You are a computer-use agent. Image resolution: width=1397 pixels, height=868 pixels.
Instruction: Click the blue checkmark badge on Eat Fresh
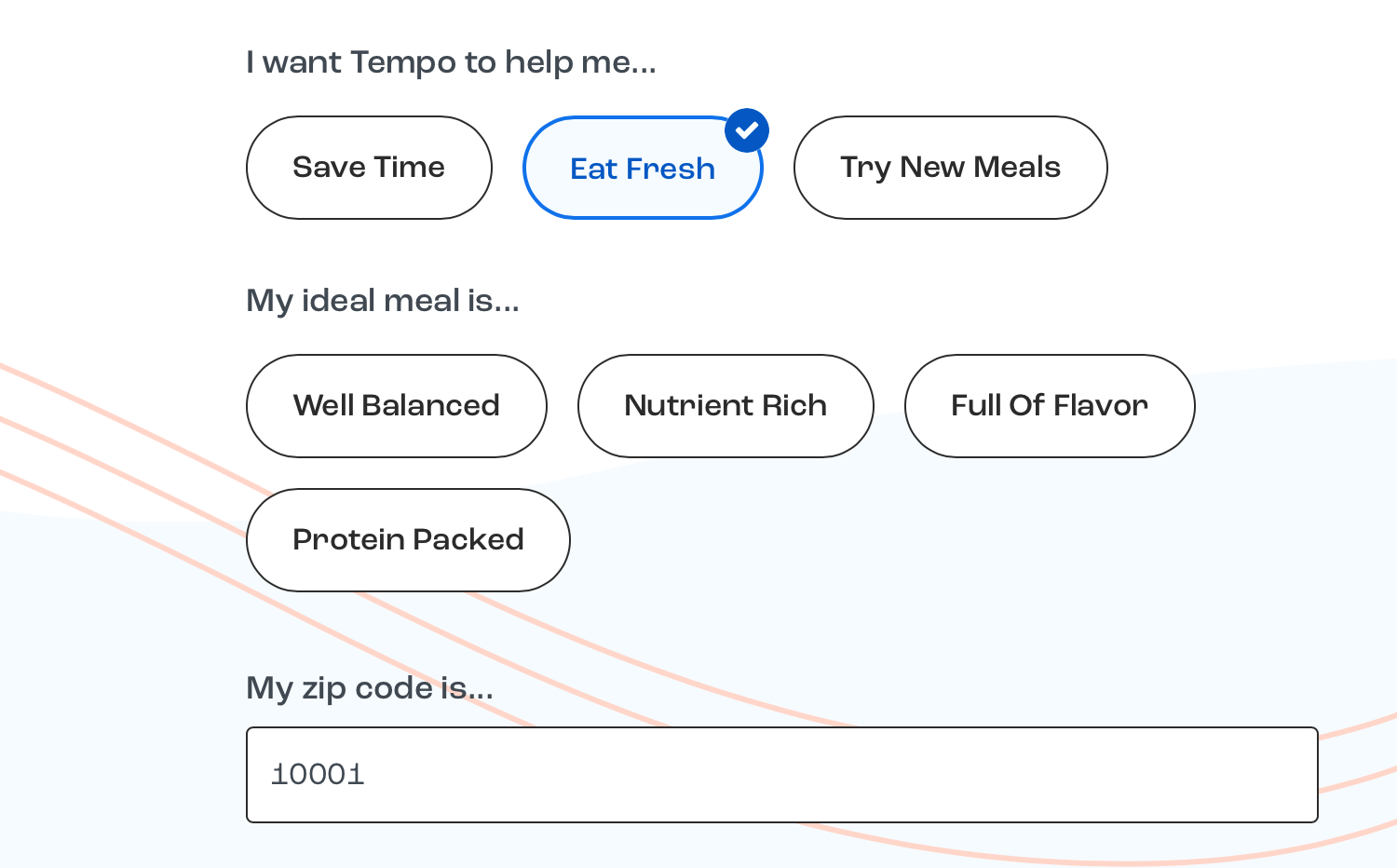click(747, 130)
